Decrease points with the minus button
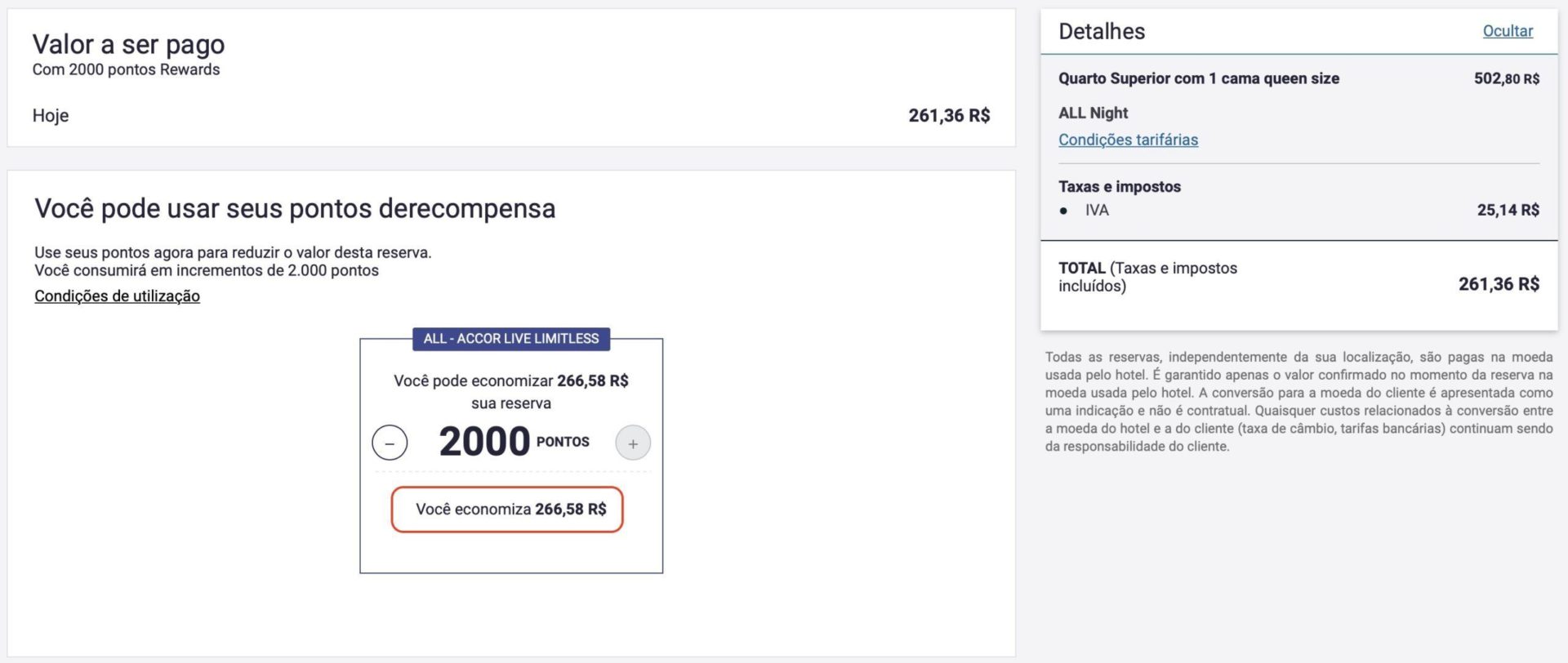The image size is (1568, 663). pos(390,443)
